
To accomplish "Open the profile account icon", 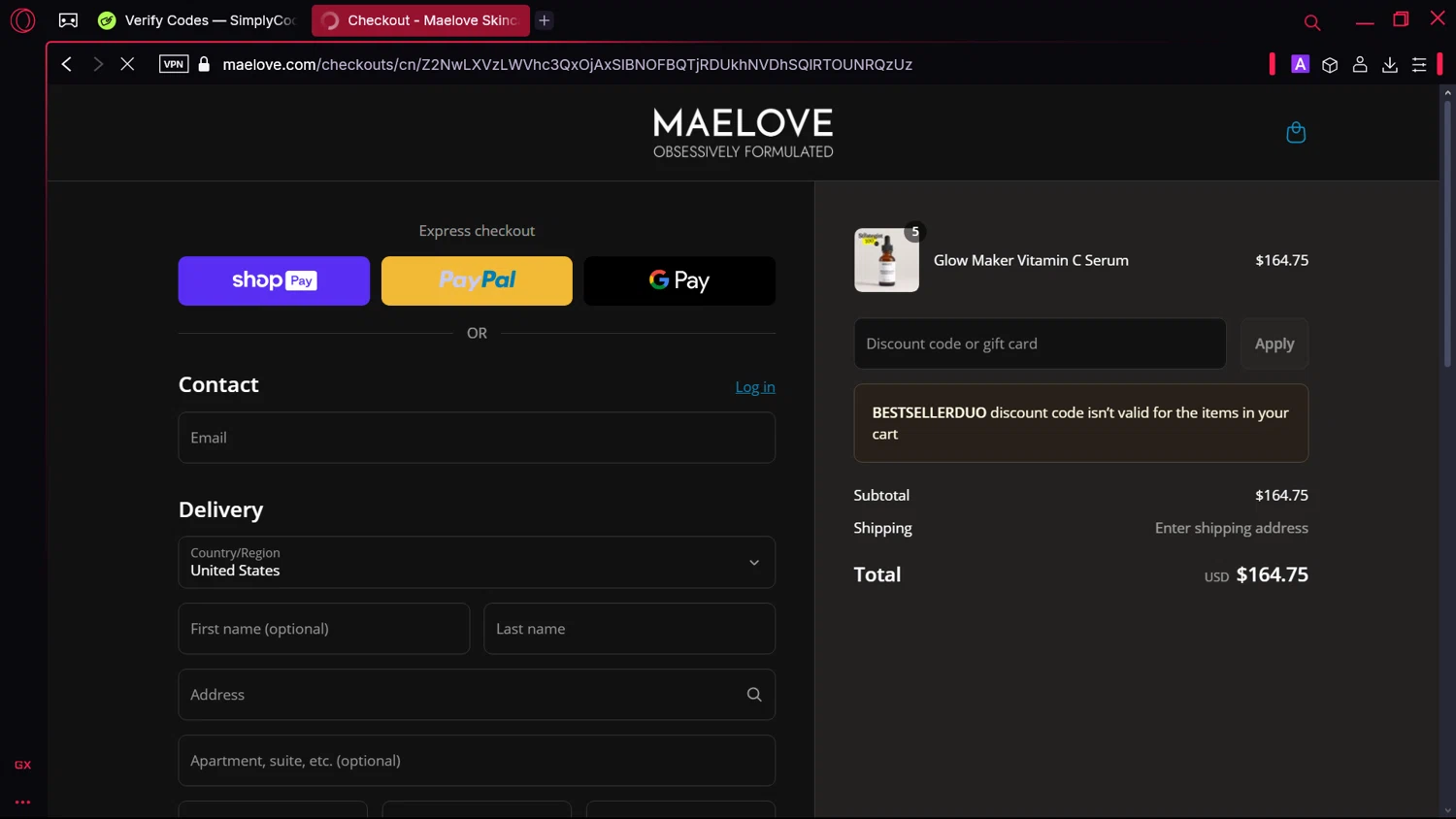I will (x=1360, y=64).
